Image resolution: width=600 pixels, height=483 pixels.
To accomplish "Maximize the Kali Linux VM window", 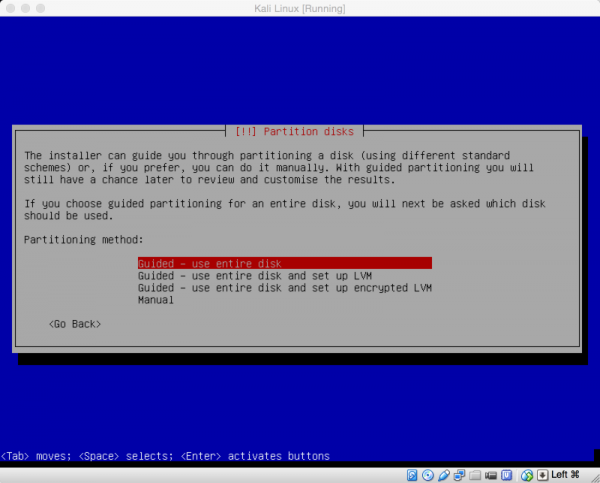I will [x=40, y=8].
